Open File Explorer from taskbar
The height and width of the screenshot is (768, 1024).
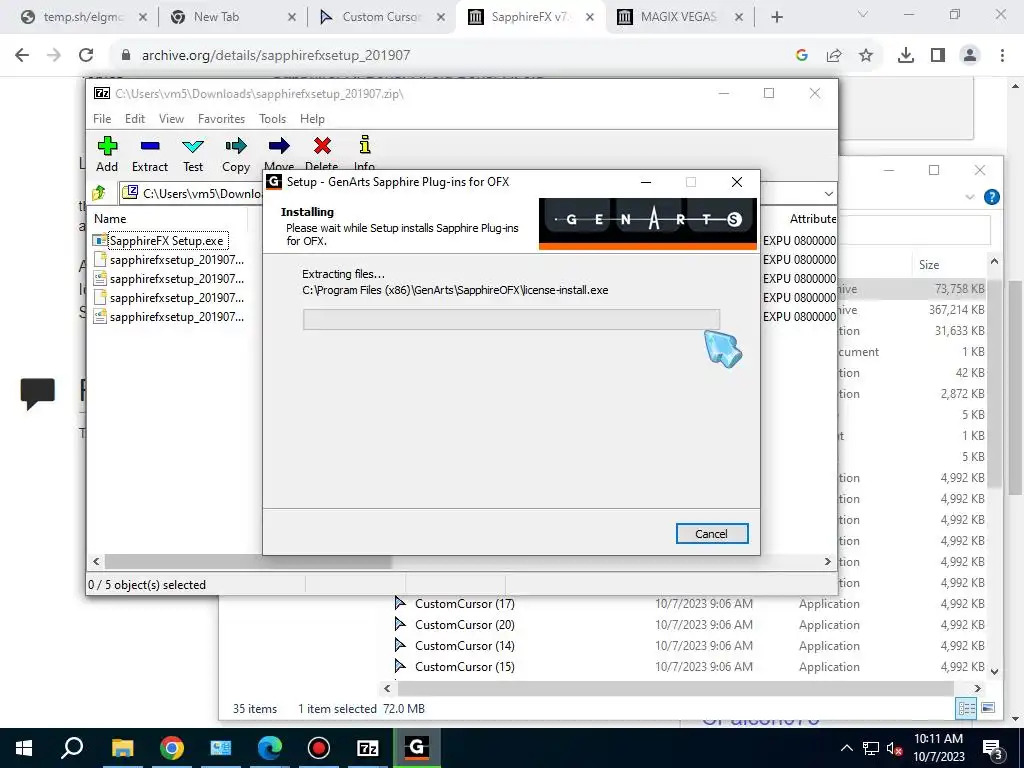tap(122, 748)
